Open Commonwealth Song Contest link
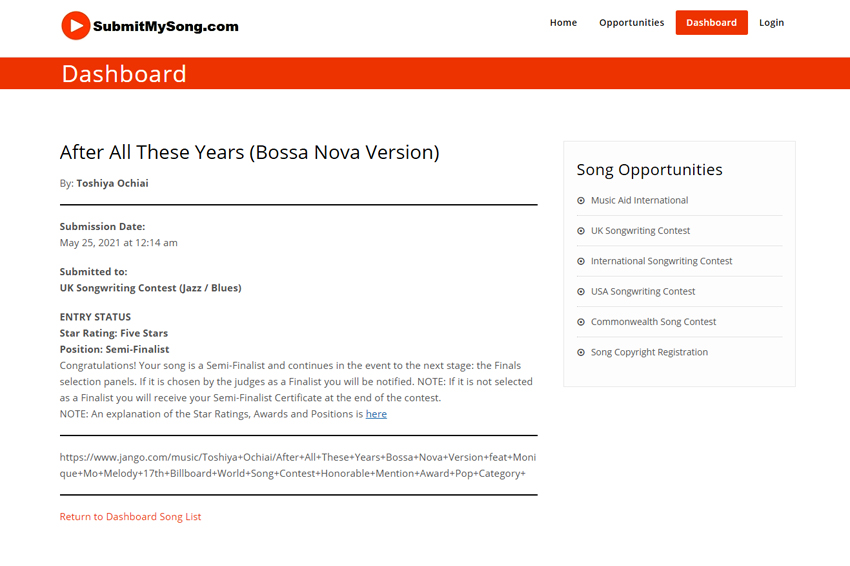Image resolution: width=850 pixels, height=566 pixels. (x=653, y=322)
